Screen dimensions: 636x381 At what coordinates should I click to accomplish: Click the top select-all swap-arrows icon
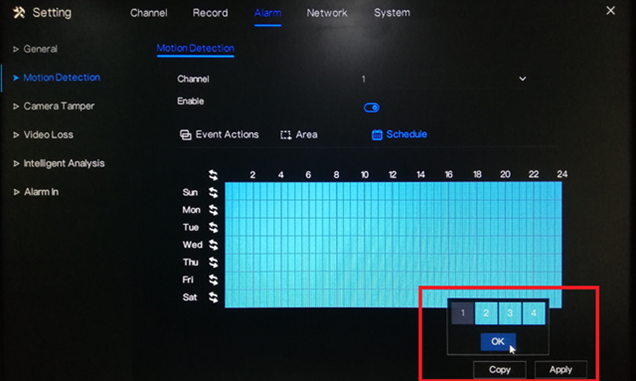tap(213, 175)
